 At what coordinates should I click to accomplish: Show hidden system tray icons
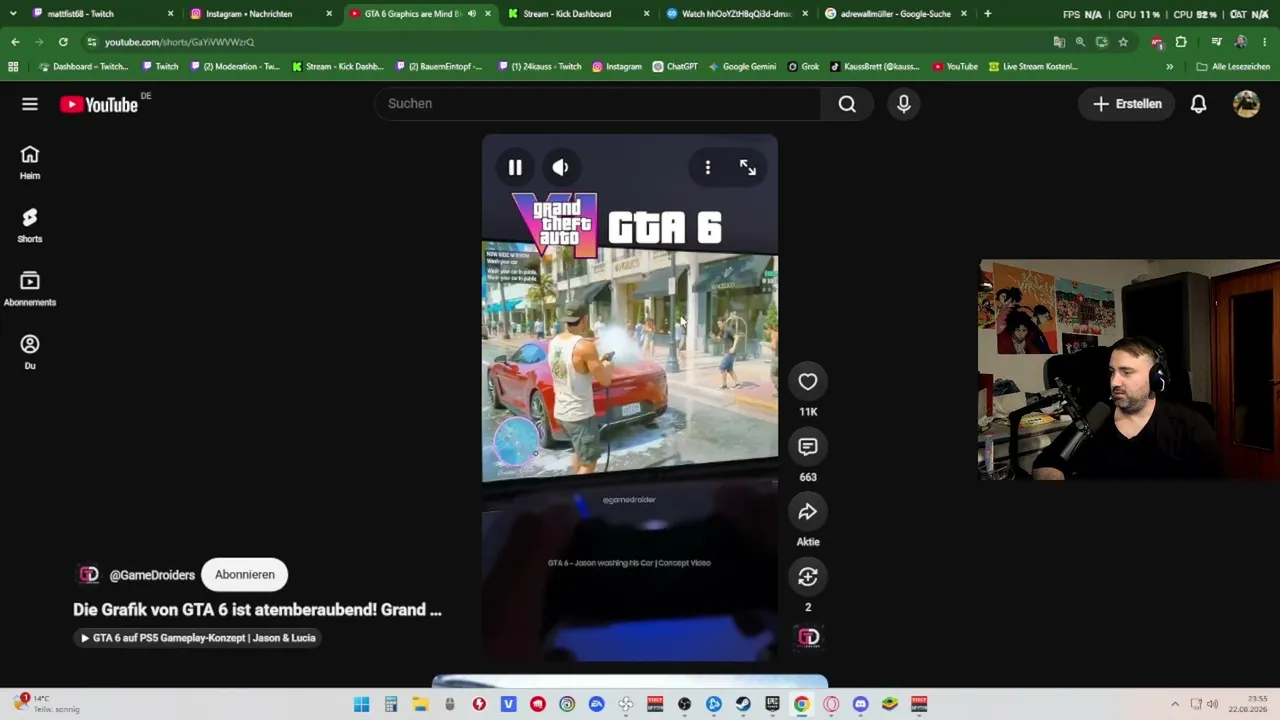coord(1175,704)
